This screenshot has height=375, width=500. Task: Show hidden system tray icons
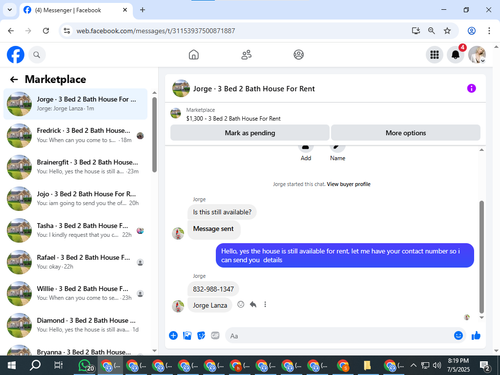coord(413,366)
